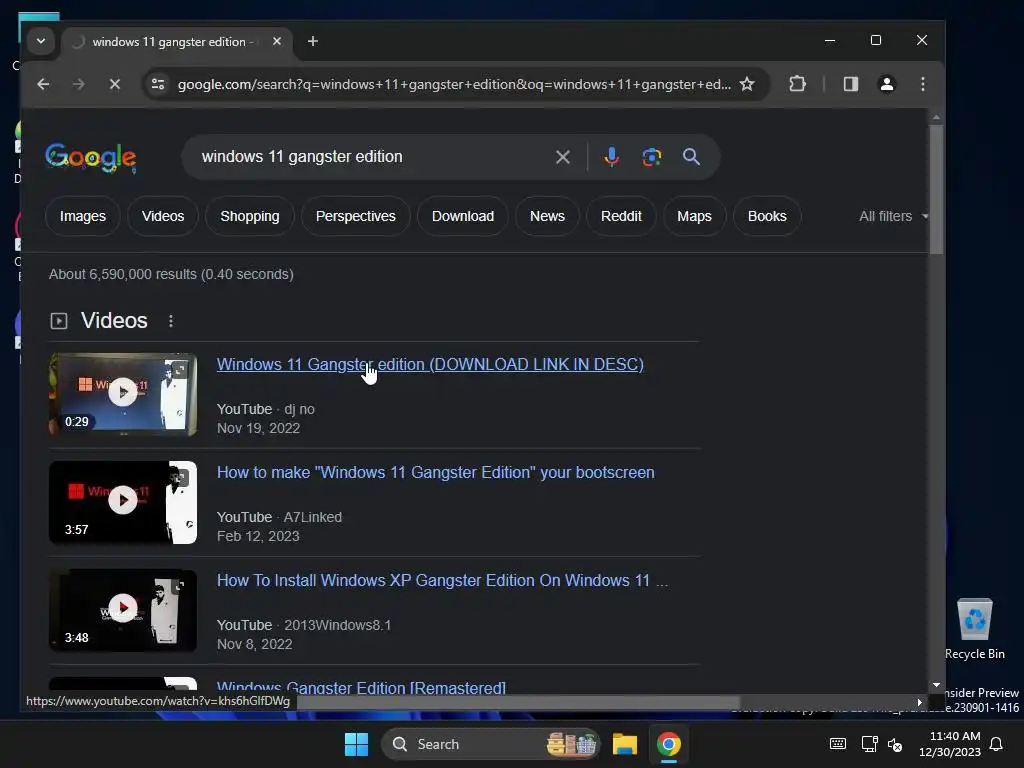Click the vertical page scrollbar thumb
1024x768 pixels.
pyautogui.click(x=936, y=189)
